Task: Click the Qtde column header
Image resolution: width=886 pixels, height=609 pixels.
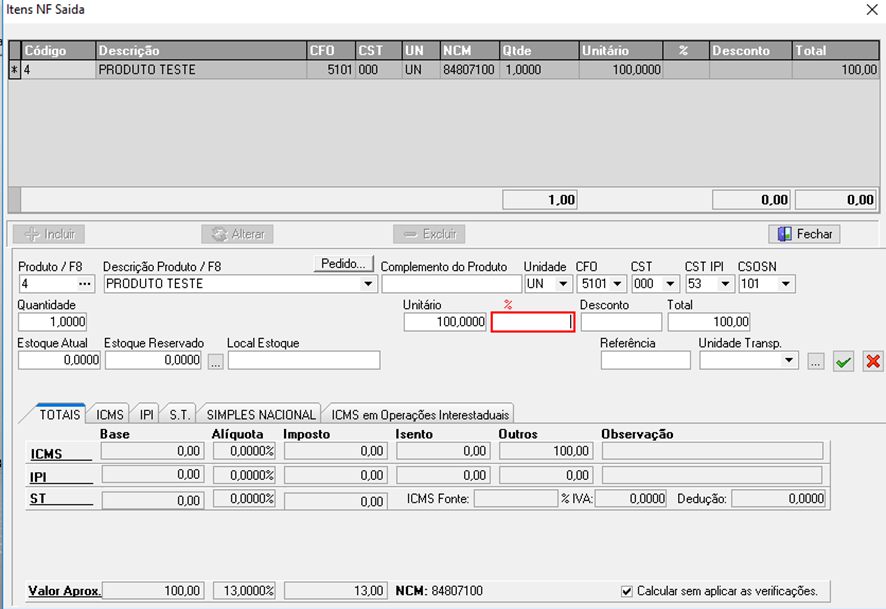Action: pyautogui.click(x=539, y=50)
